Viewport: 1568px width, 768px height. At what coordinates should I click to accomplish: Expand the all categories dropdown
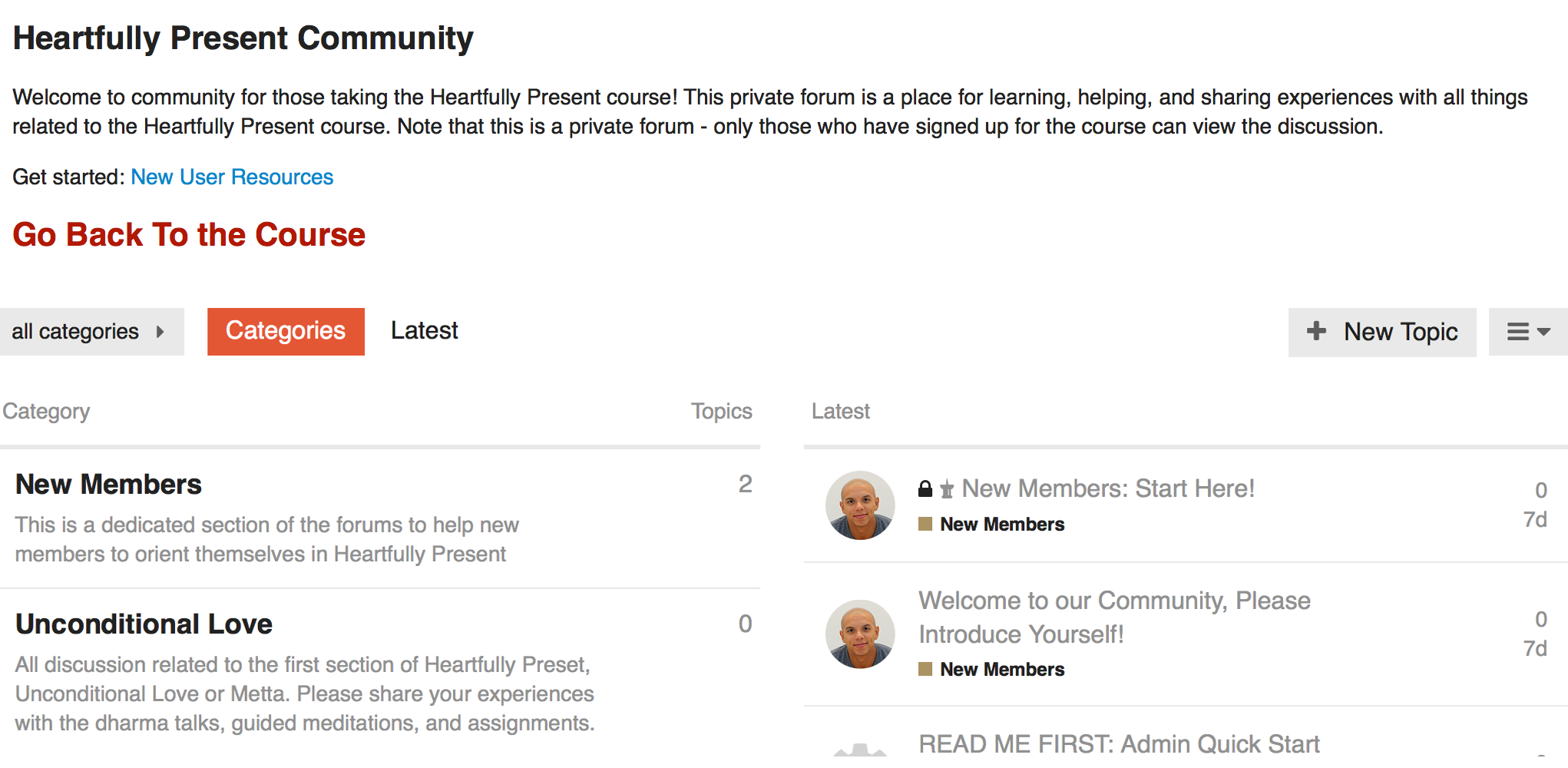point(91,332)
